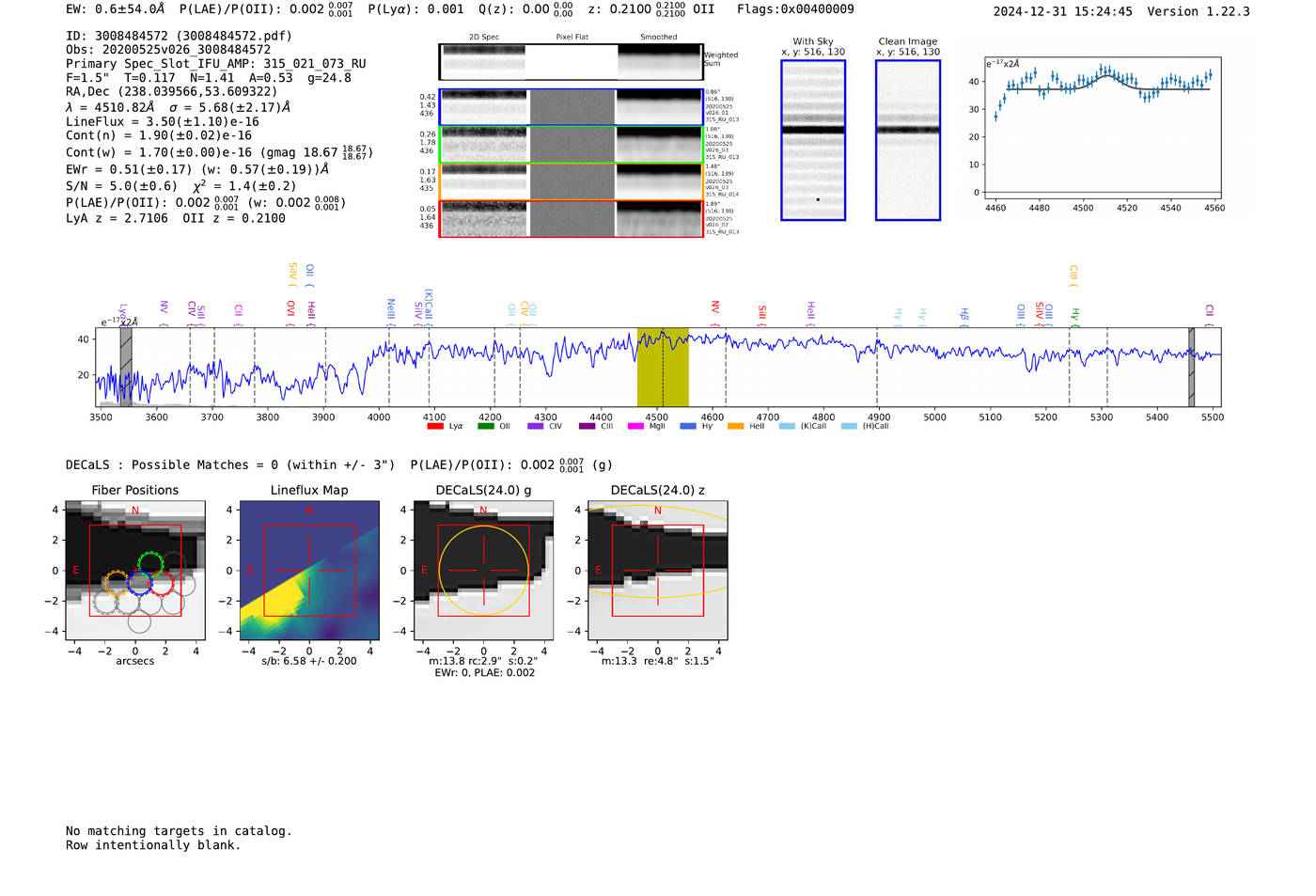Viewport: 1316px width, 896px height.
Task: Open the DECaLS(24.0) z image panel
Action: [658, 570]
